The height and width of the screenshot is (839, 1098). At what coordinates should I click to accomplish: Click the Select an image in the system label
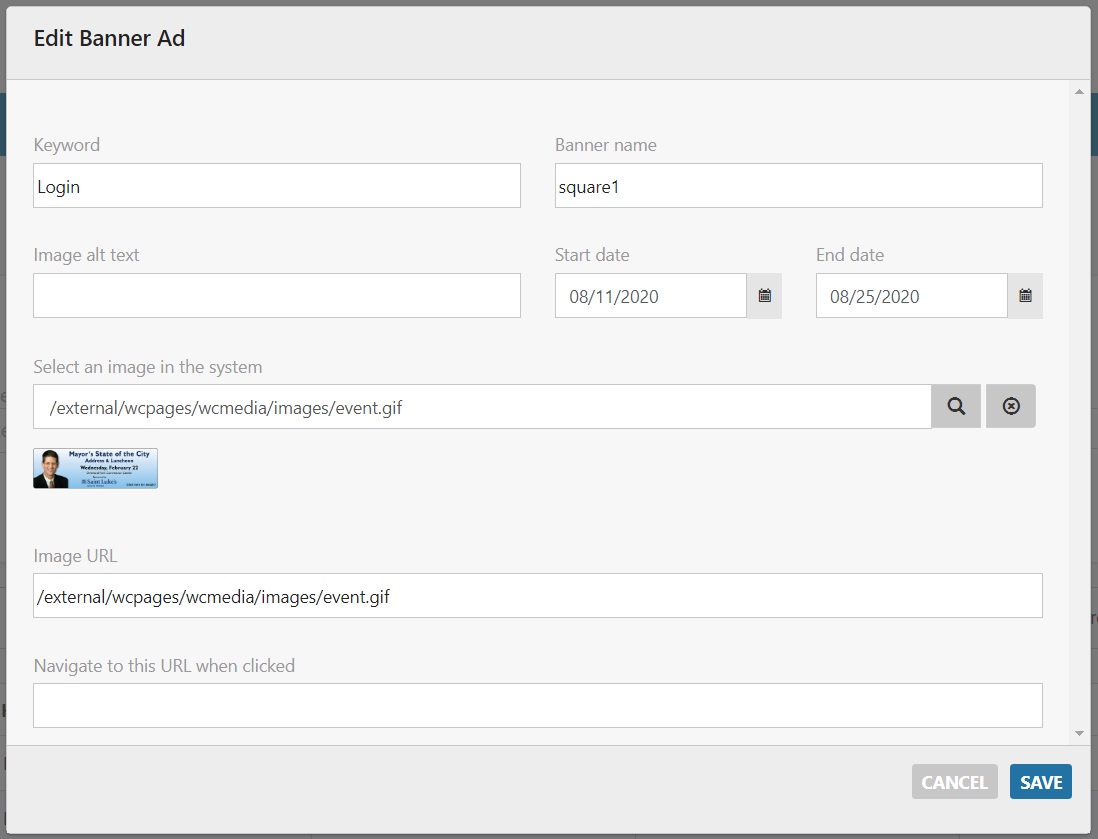point(148,366)
